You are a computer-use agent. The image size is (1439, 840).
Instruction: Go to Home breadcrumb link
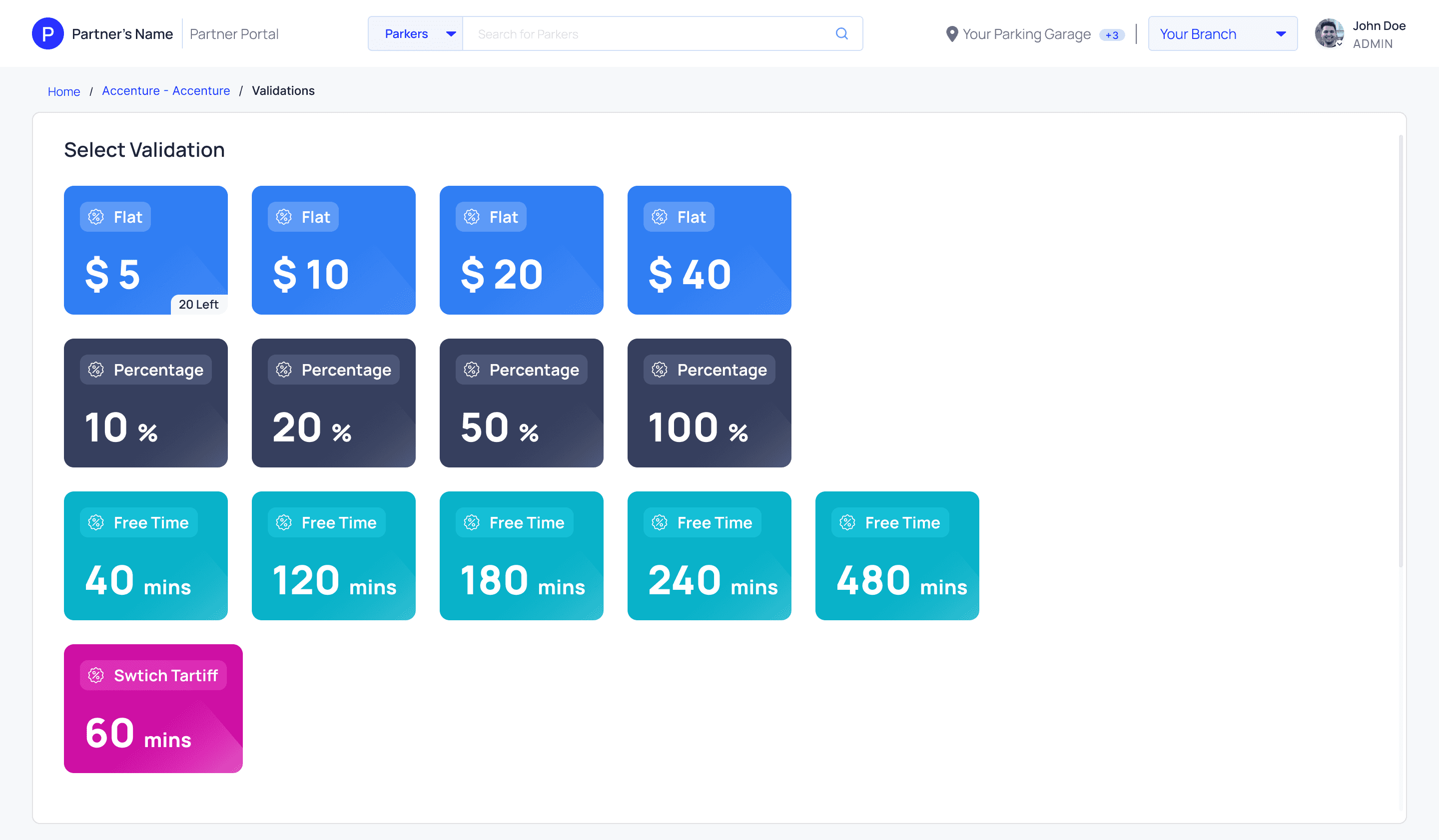64,91
